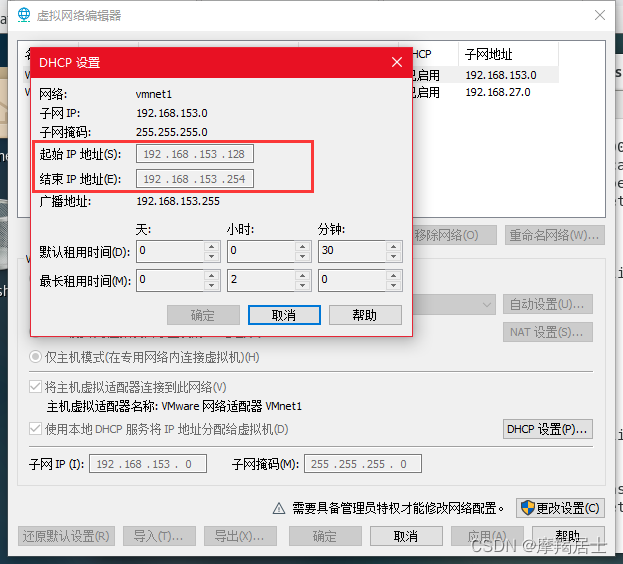Open DHCP 设置(P)... in the network editor
The image size is (623, 564).
[x=548, y=429]
